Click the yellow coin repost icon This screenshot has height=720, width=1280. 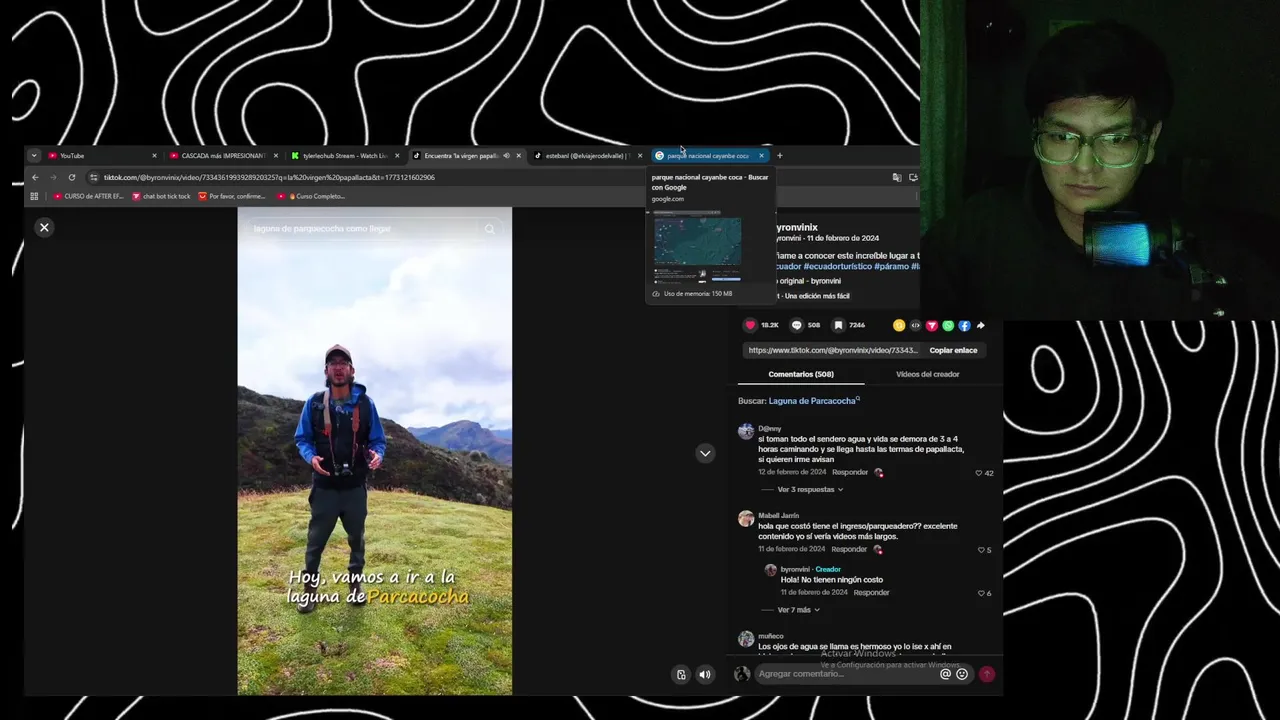click(899, 325)
